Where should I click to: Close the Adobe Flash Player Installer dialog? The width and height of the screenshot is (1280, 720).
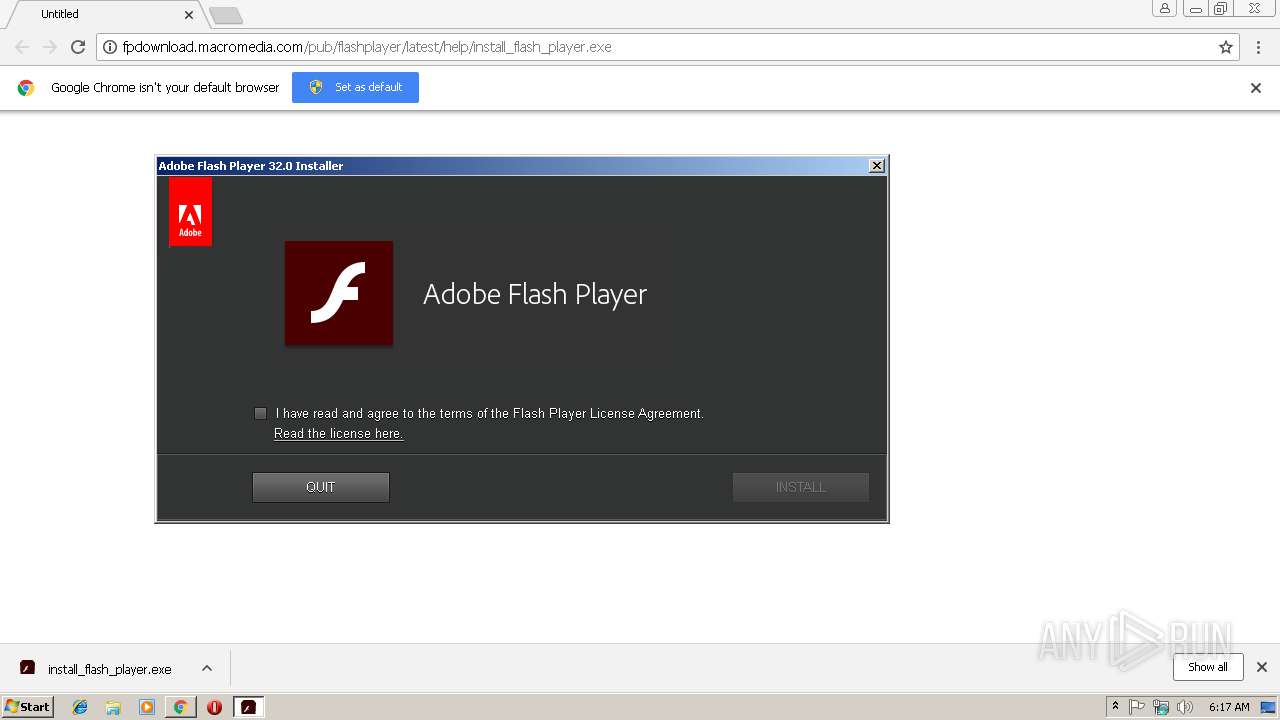coord(877,166)
